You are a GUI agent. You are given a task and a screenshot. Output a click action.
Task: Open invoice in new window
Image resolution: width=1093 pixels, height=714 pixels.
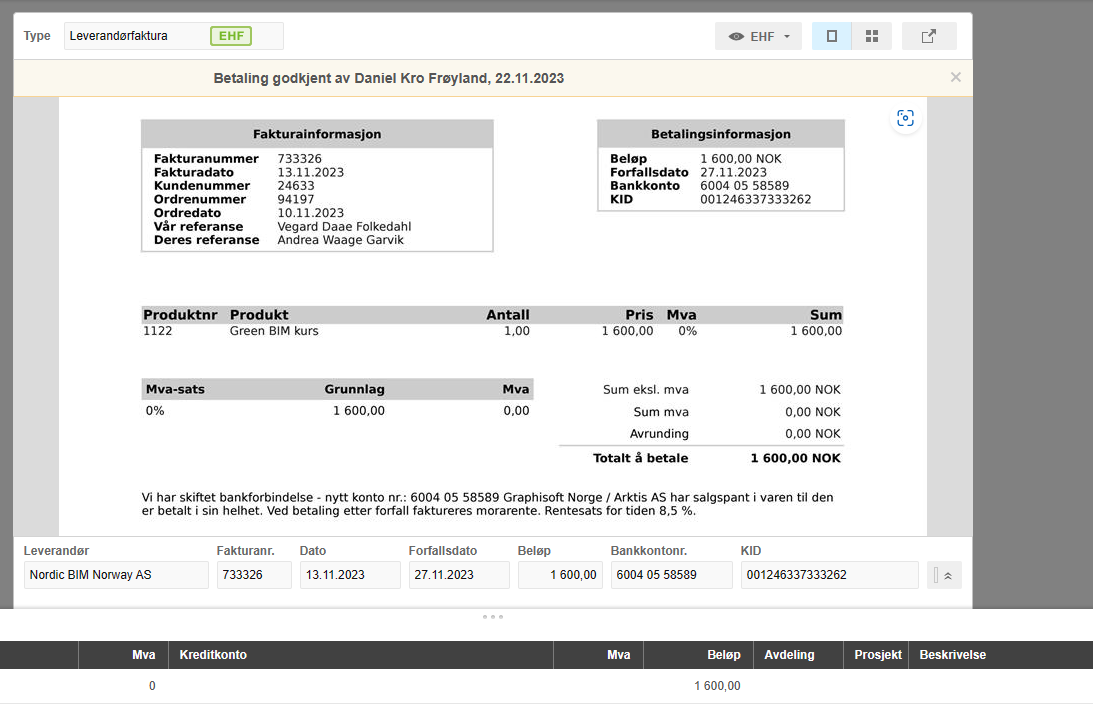929,36
